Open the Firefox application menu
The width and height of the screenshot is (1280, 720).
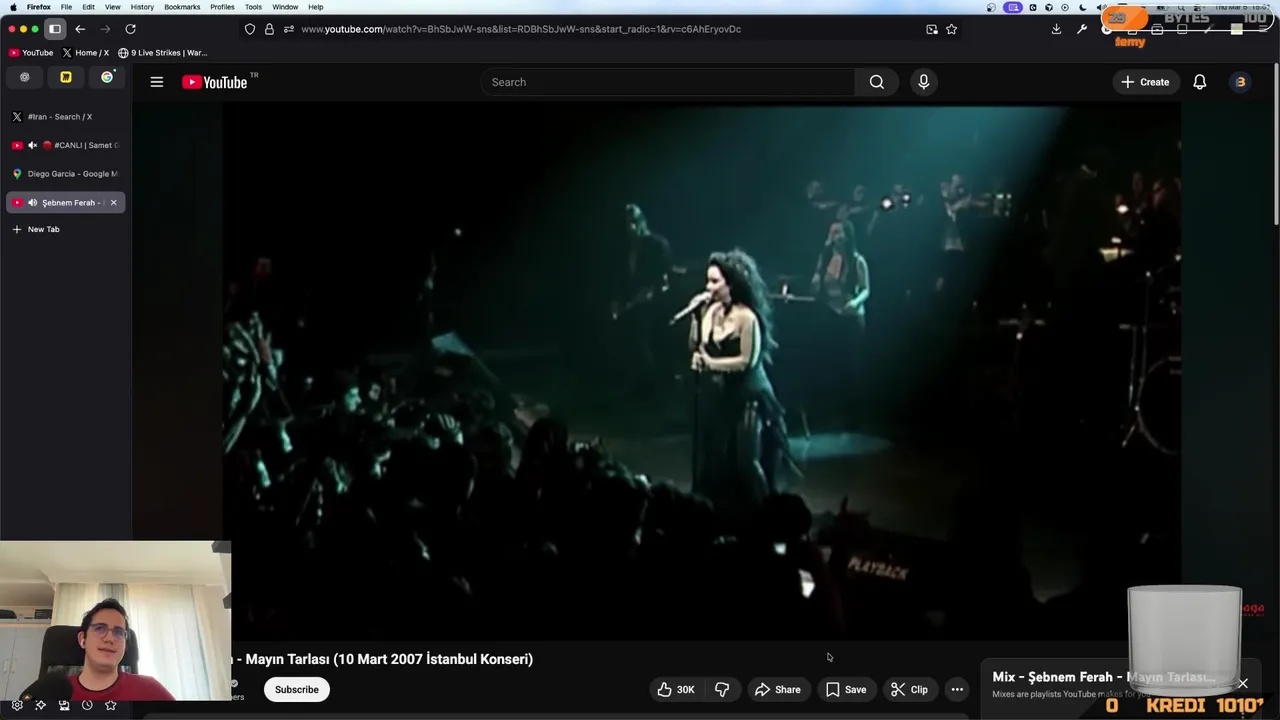39,7
